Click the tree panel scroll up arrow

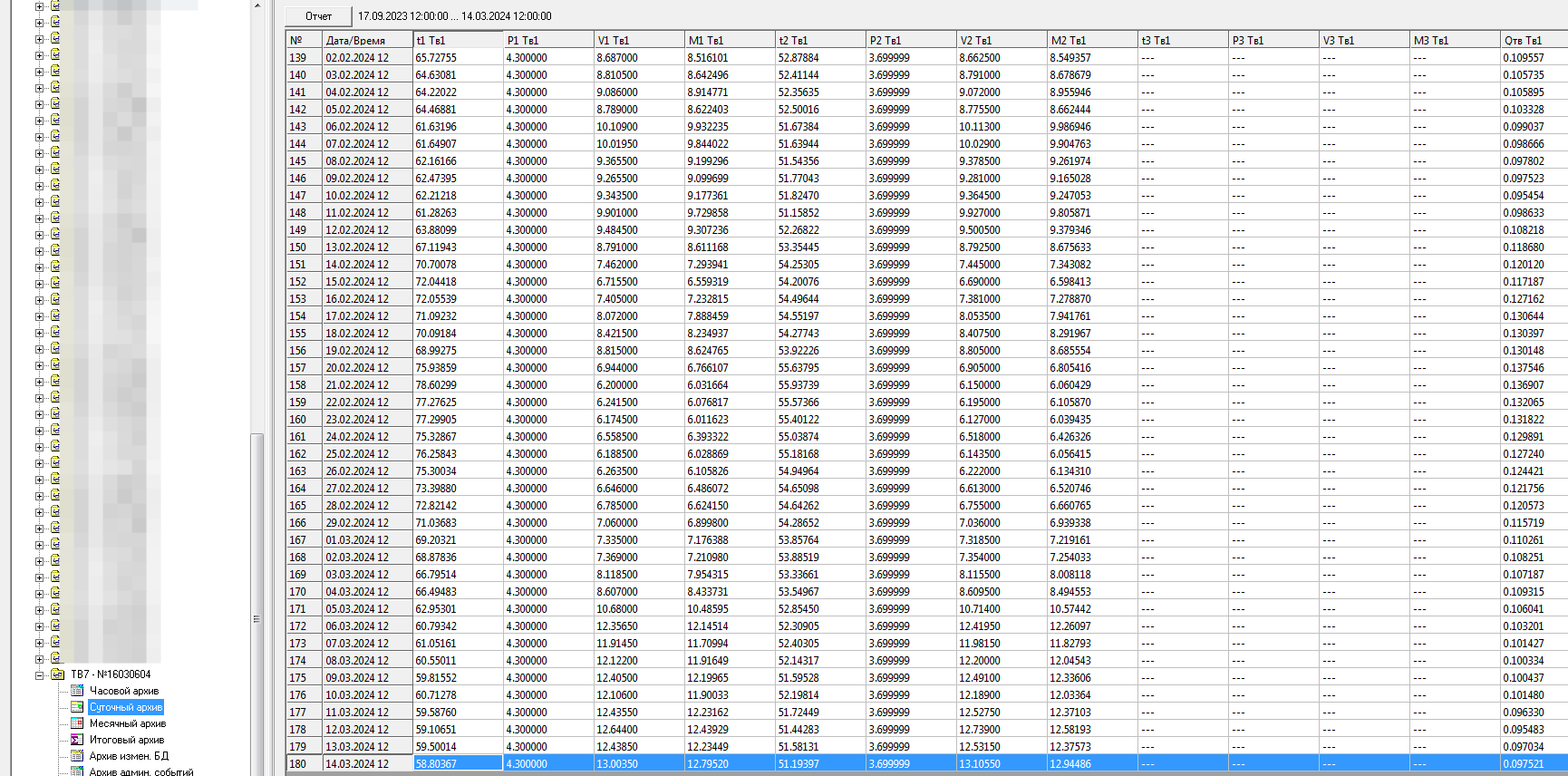pos(257,5)
